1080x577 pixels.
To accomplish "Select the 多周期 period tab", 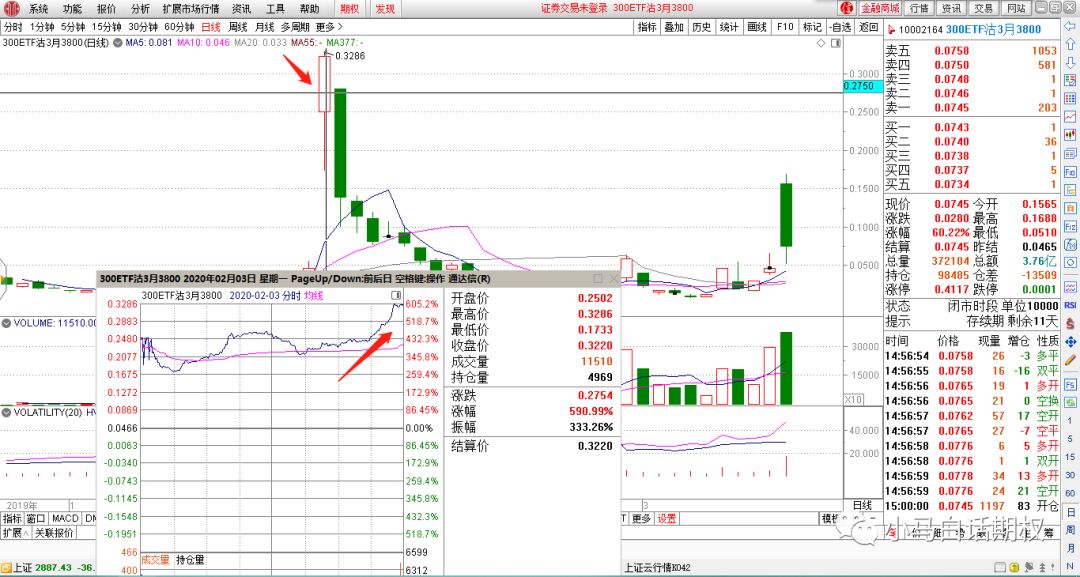I will click(x=295, y=27).
